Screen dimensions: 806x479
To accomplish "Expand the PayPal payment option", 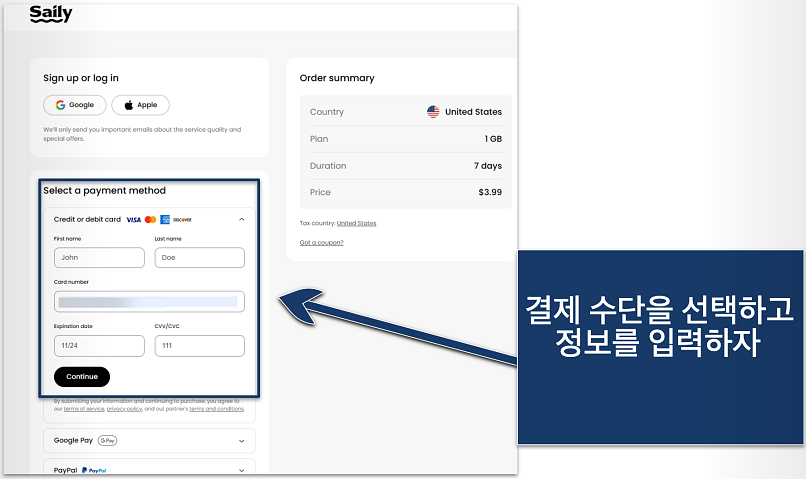I will [241, 469].
